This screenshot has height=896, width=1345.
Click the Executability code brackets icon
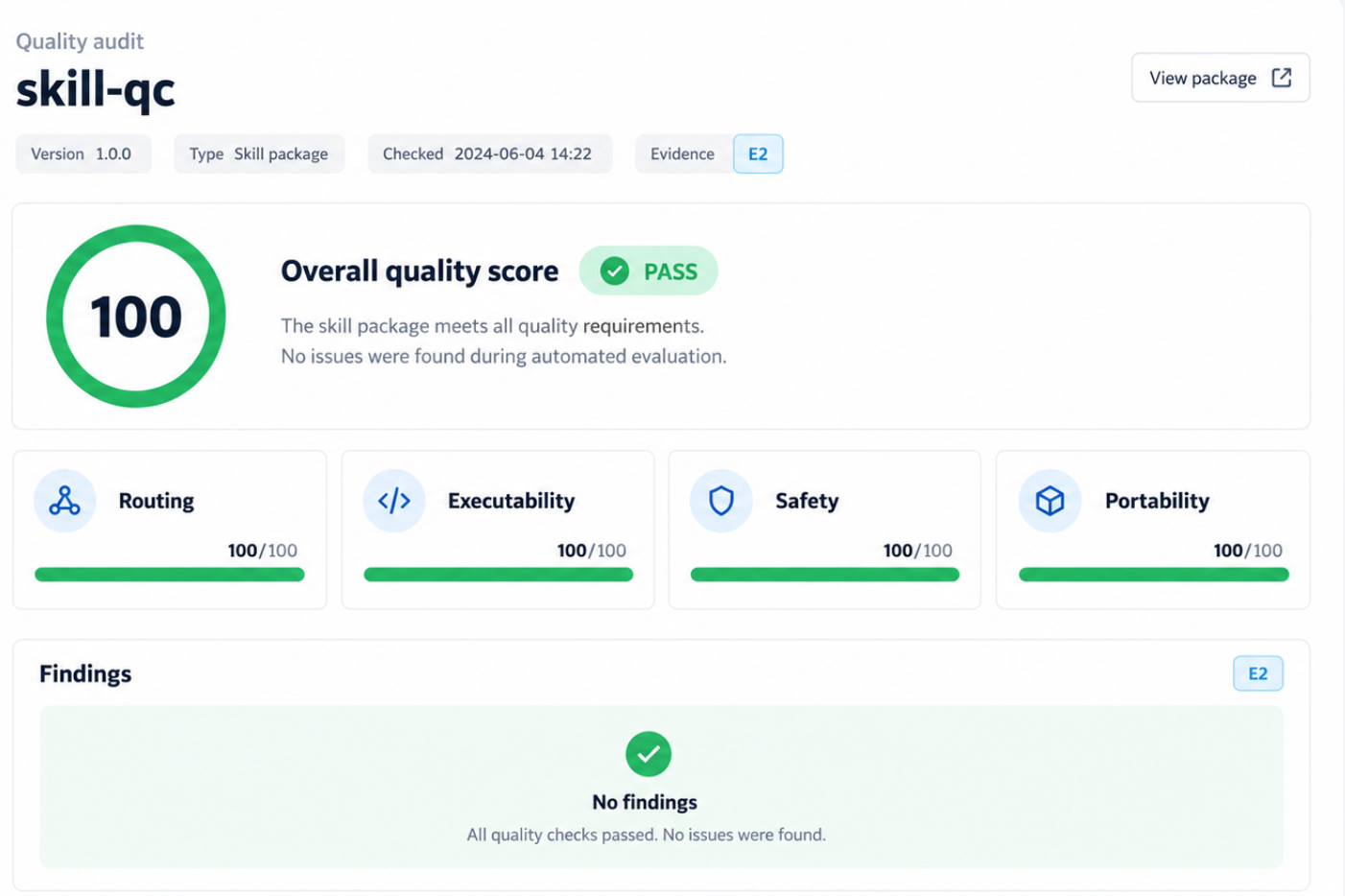click(393, 501)
